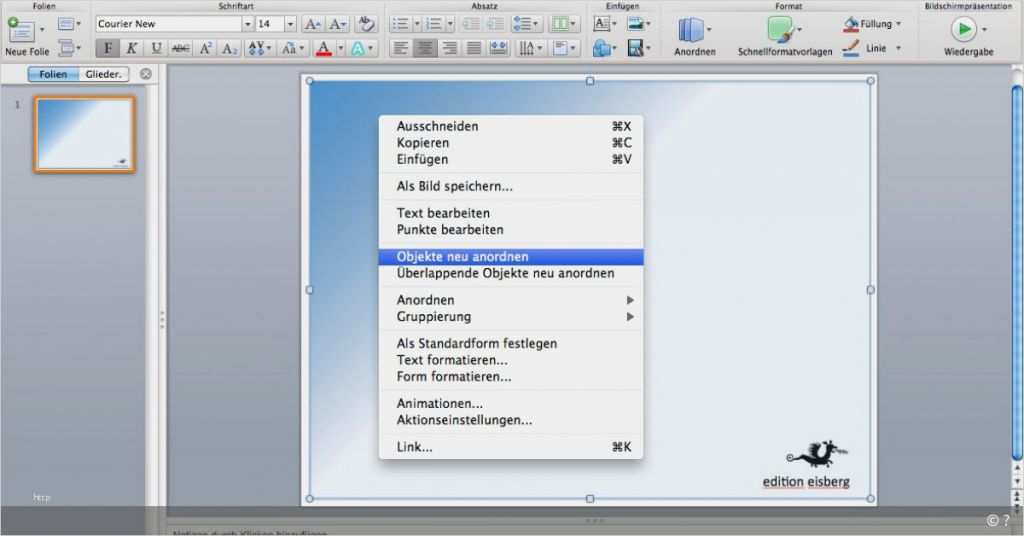Open the slide layout icon menu
The height and width of the screenshot is (536, 1024).
click(x=69, y=24)
